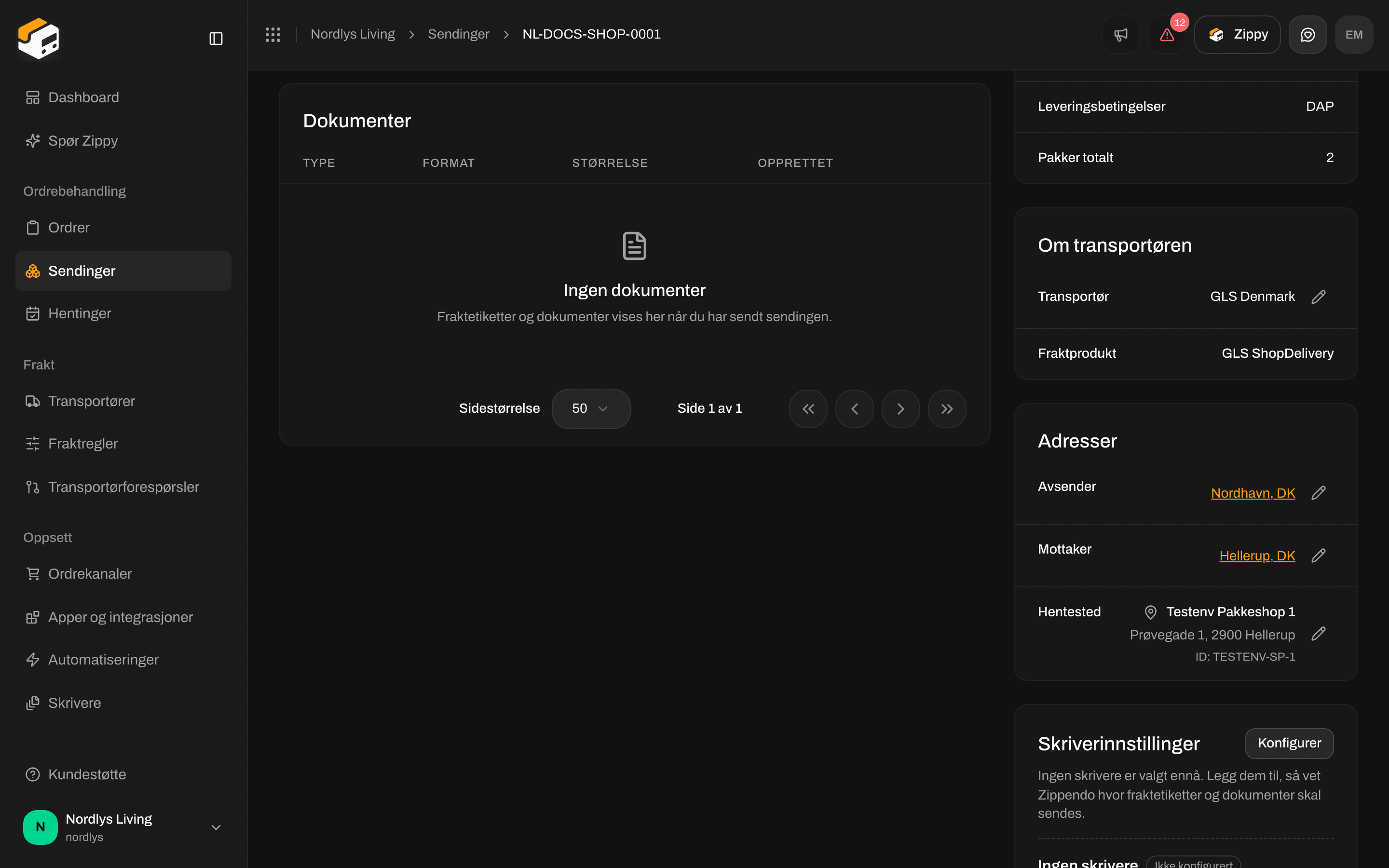1389x868 pixels.
Task: Go to Sendinger breadcrumb
Action: [458, 34]
